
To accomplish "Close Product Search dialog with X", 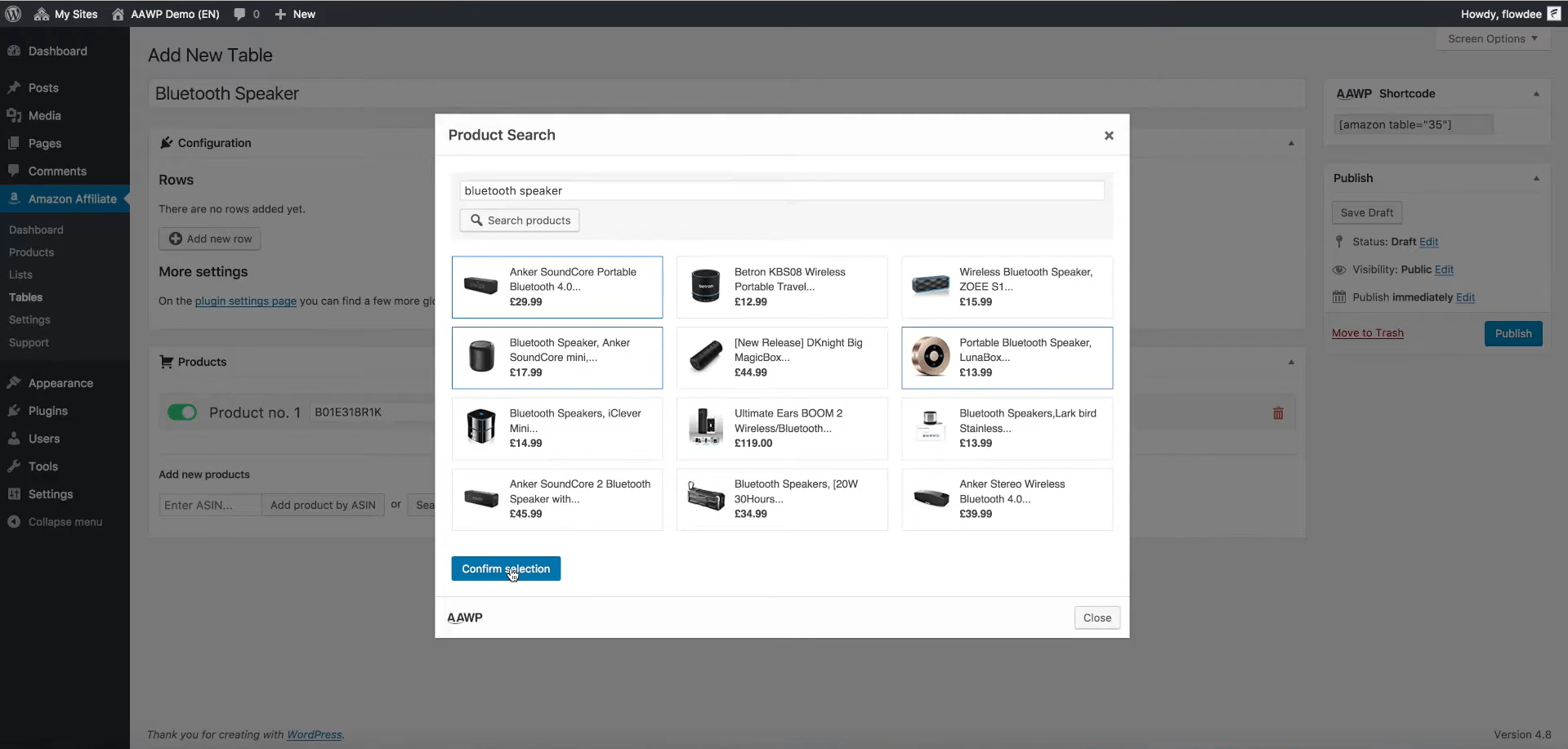I will [x=1109, y=136].
